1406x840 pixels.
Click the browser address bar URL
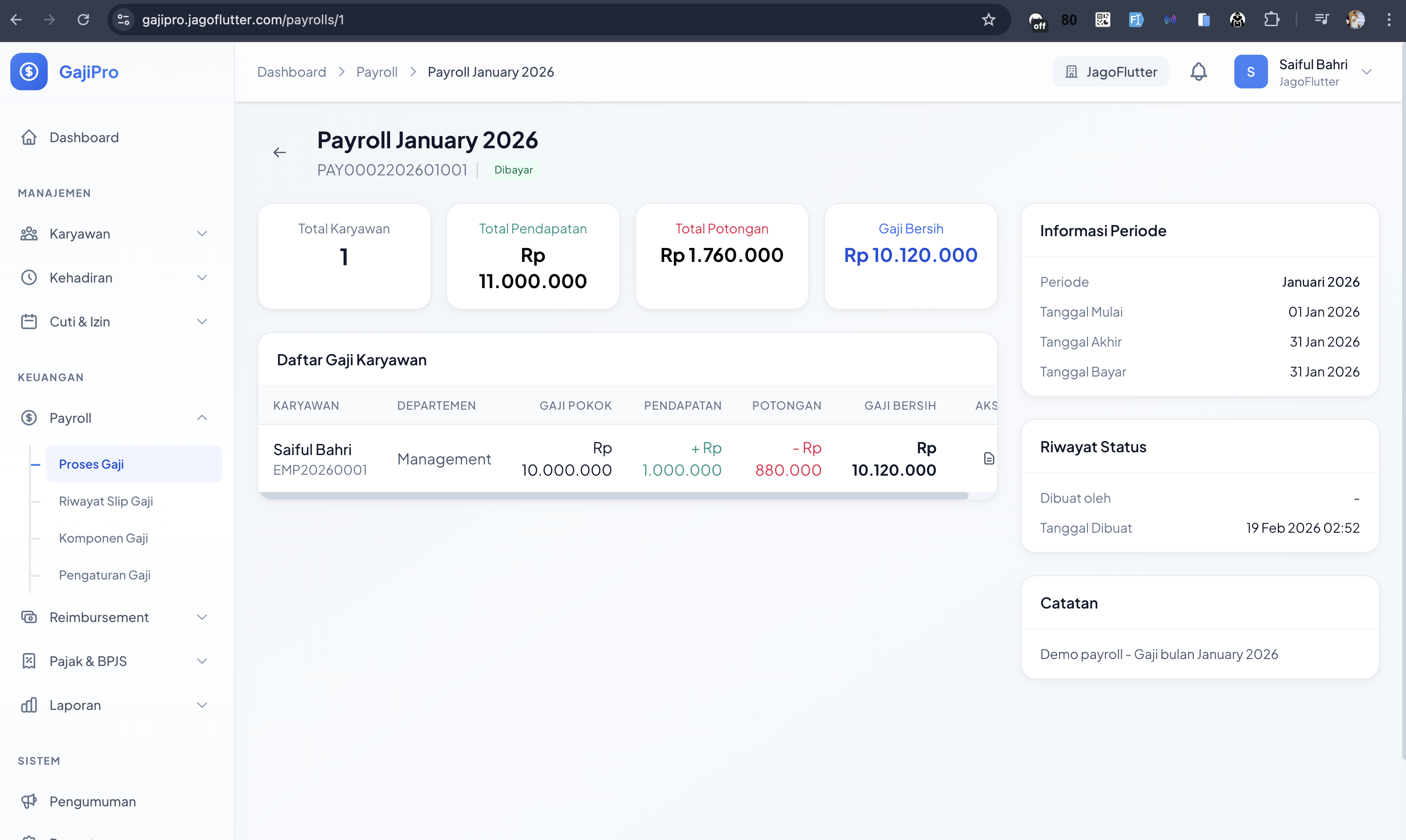tap(243, 20)
